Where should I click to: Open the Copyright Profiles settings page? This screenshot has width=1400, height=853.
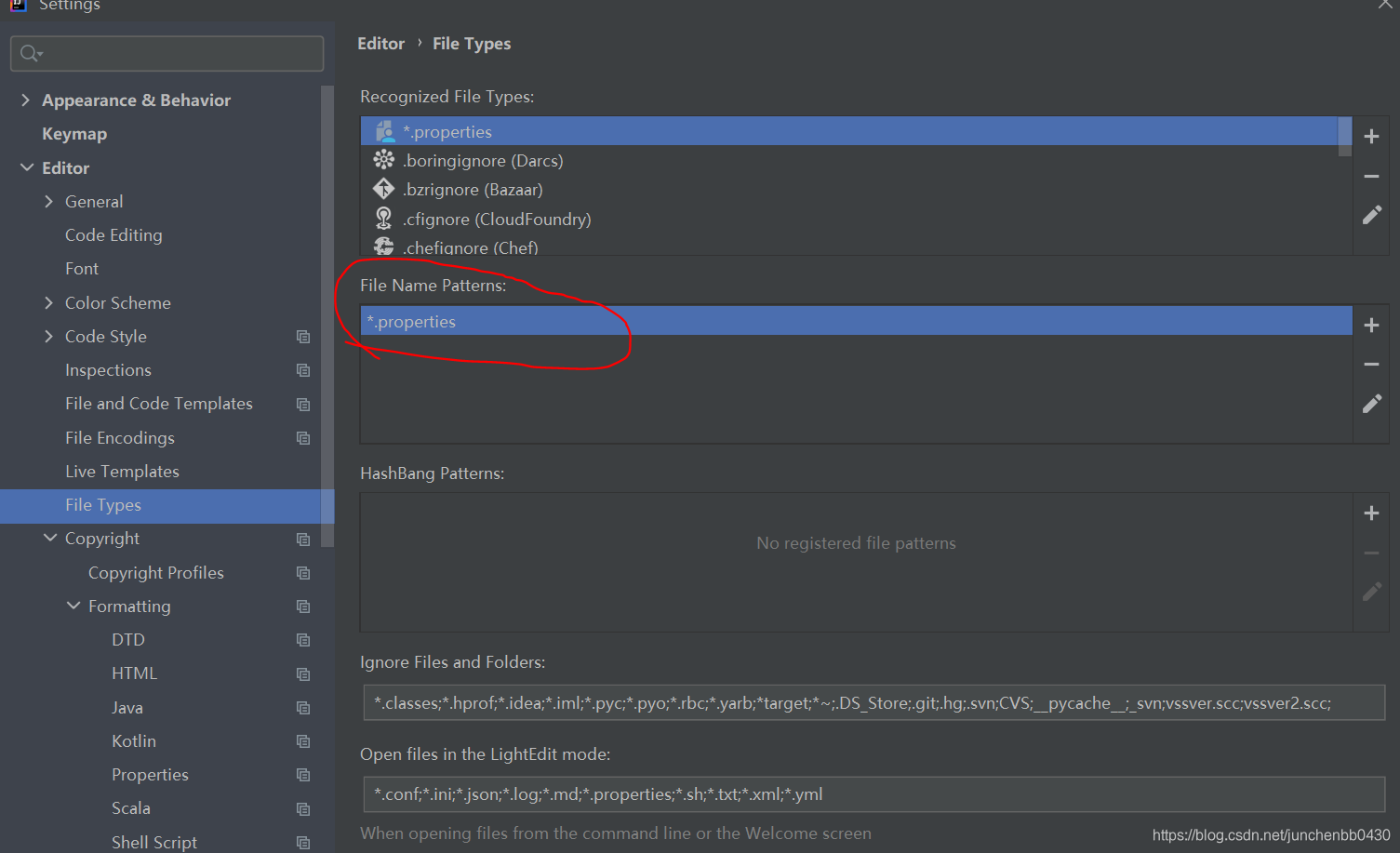tap(156, 573)
